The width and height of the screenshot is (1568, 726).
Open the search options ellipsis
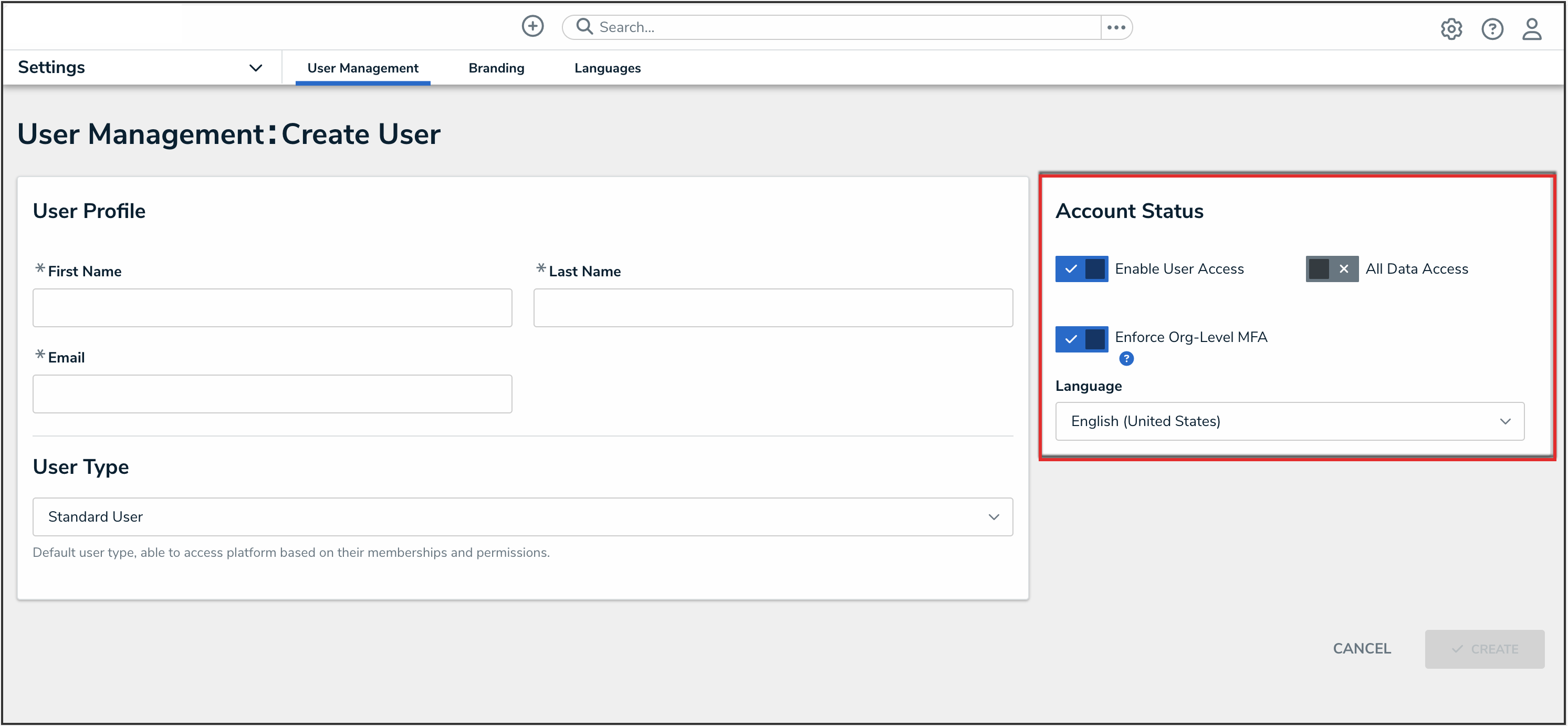click(x=1116, y=27)
